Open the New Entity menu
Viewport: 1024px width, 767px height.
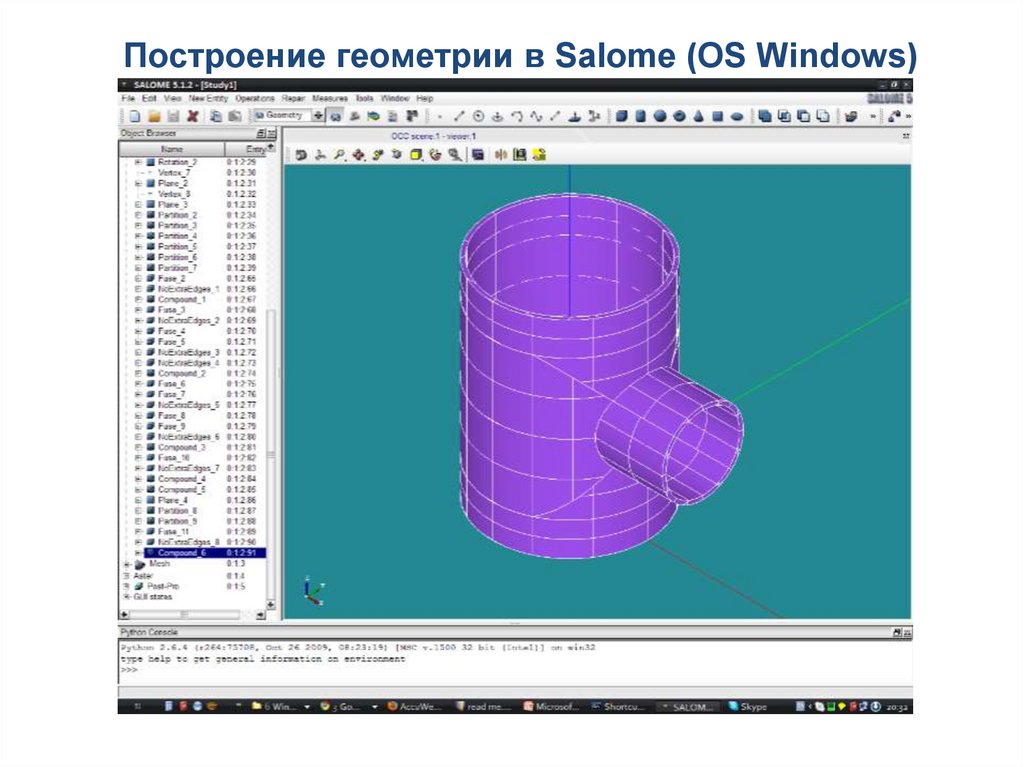[x=208, y=99]
